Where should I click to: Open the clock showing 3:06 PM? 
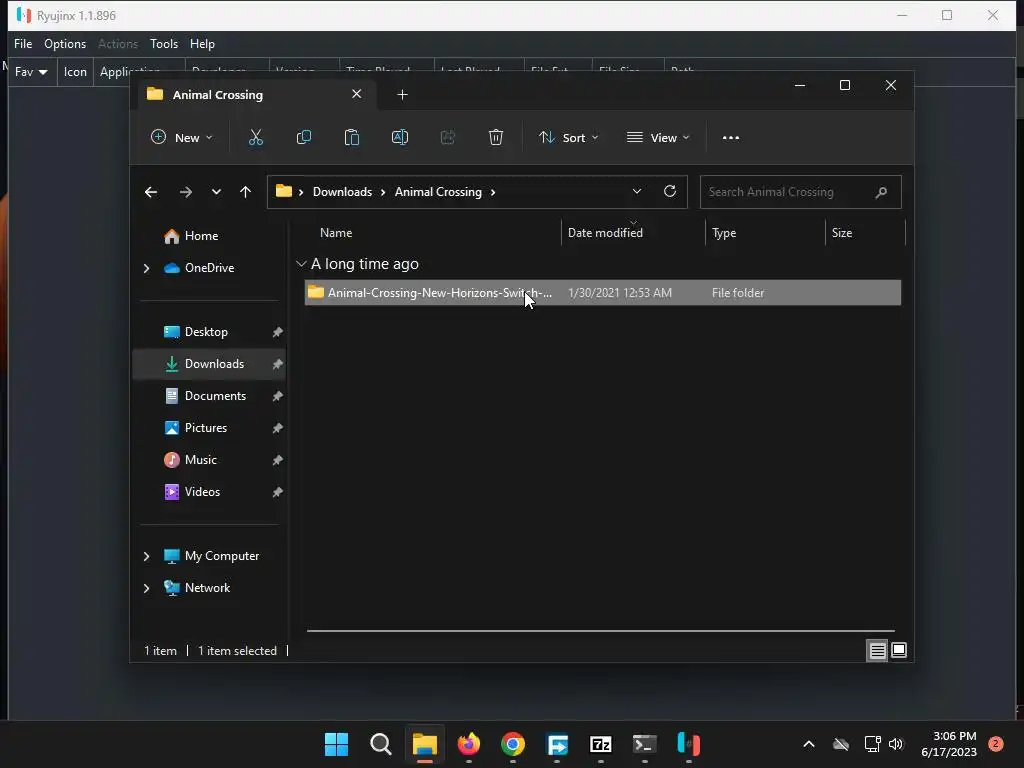pos(949,744)
